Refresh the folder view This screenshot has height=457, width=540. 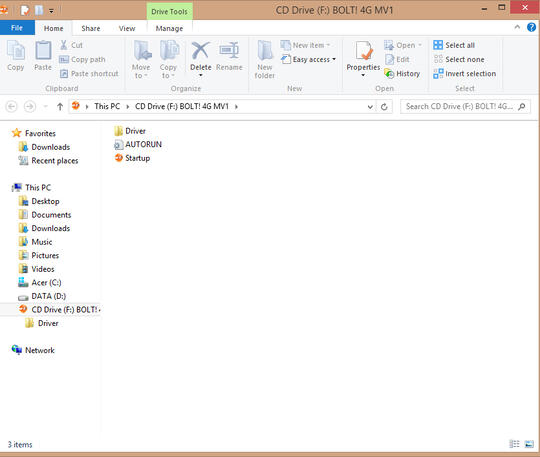tap(384, 107)
